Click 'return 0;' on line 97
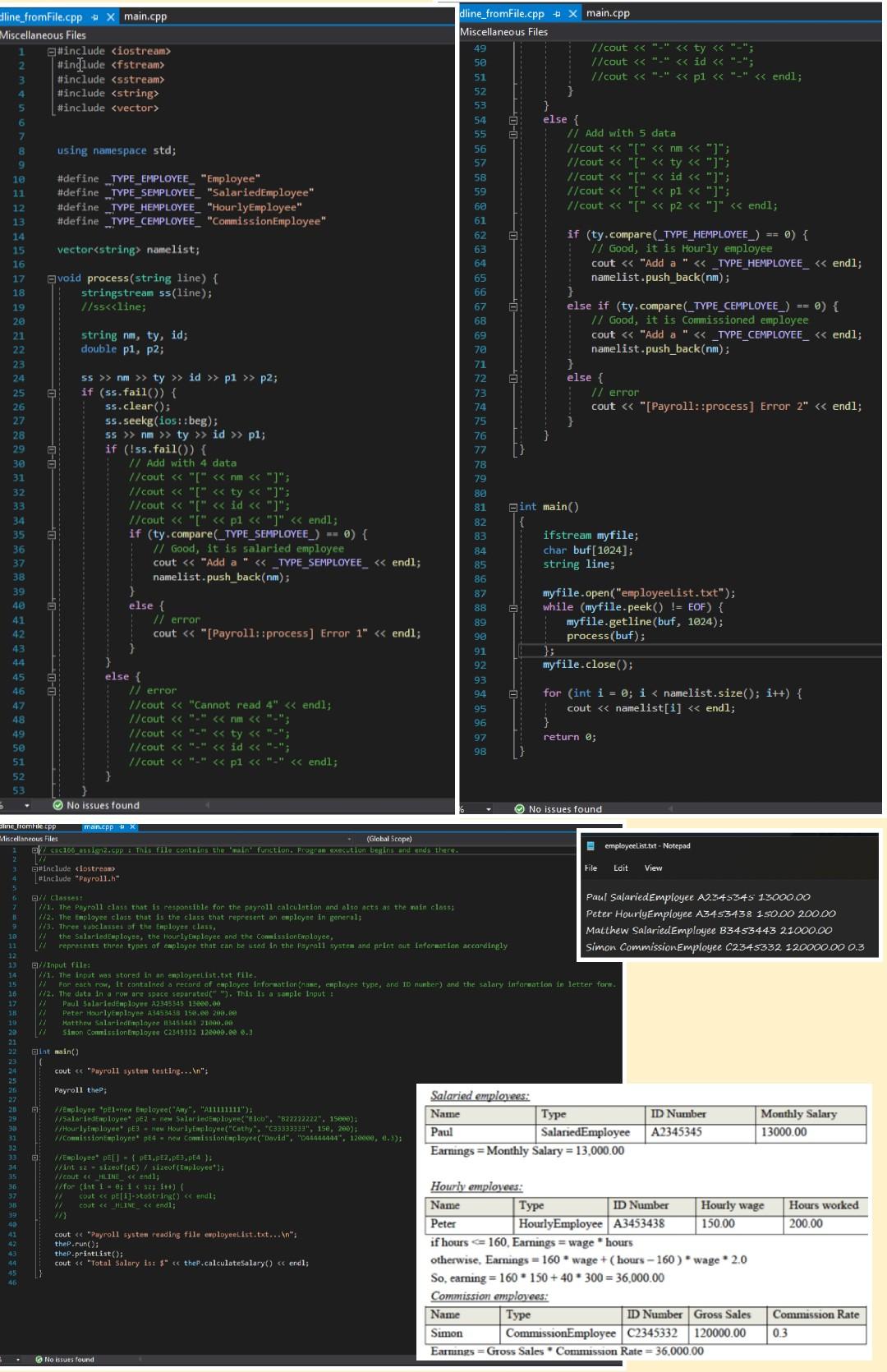The image size is (887, 1372). pos(569,737)
